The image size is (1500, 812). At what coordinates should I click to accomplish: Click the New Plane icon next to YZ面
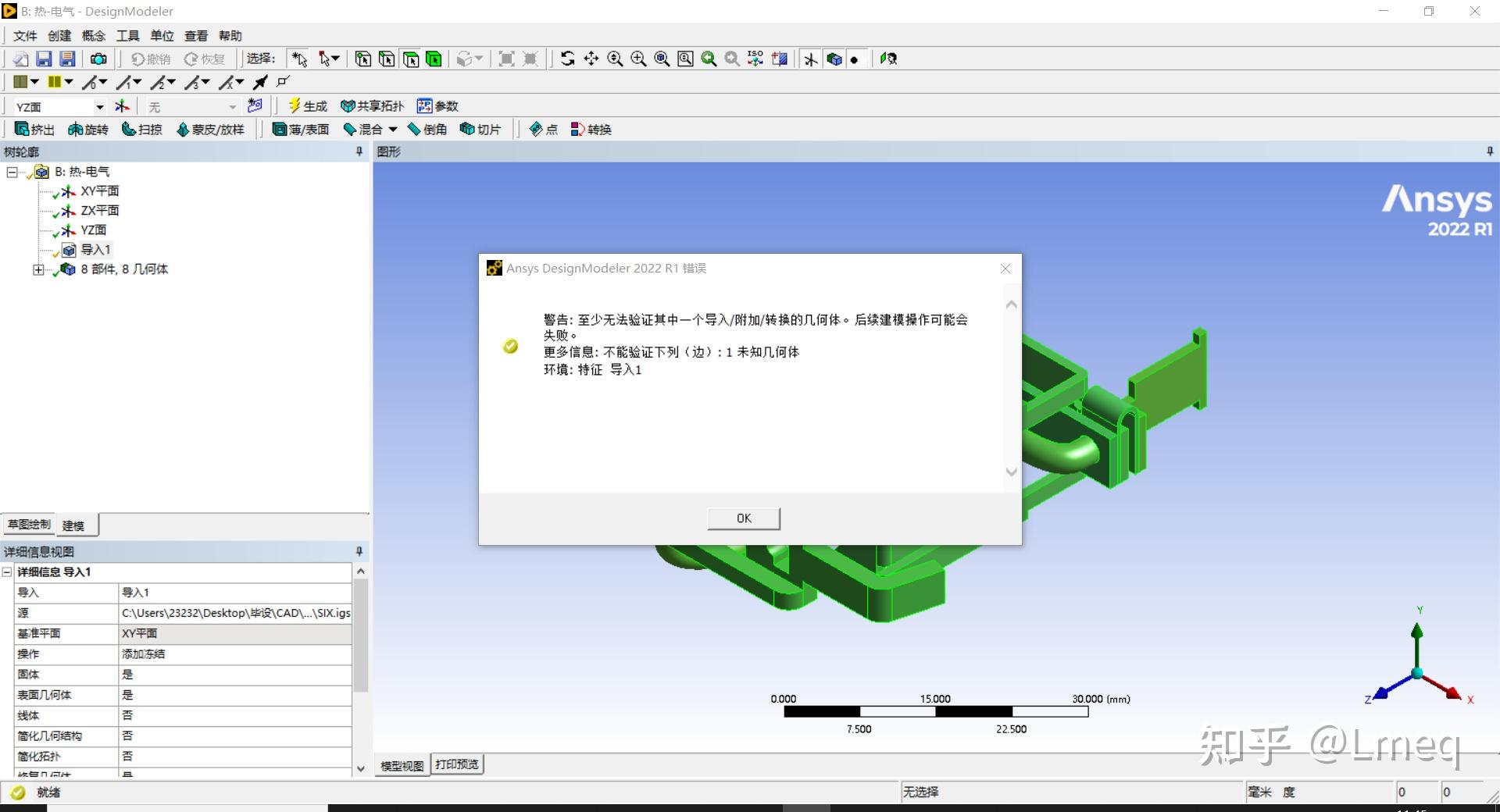pyautogui.click(x=122, y=106)
